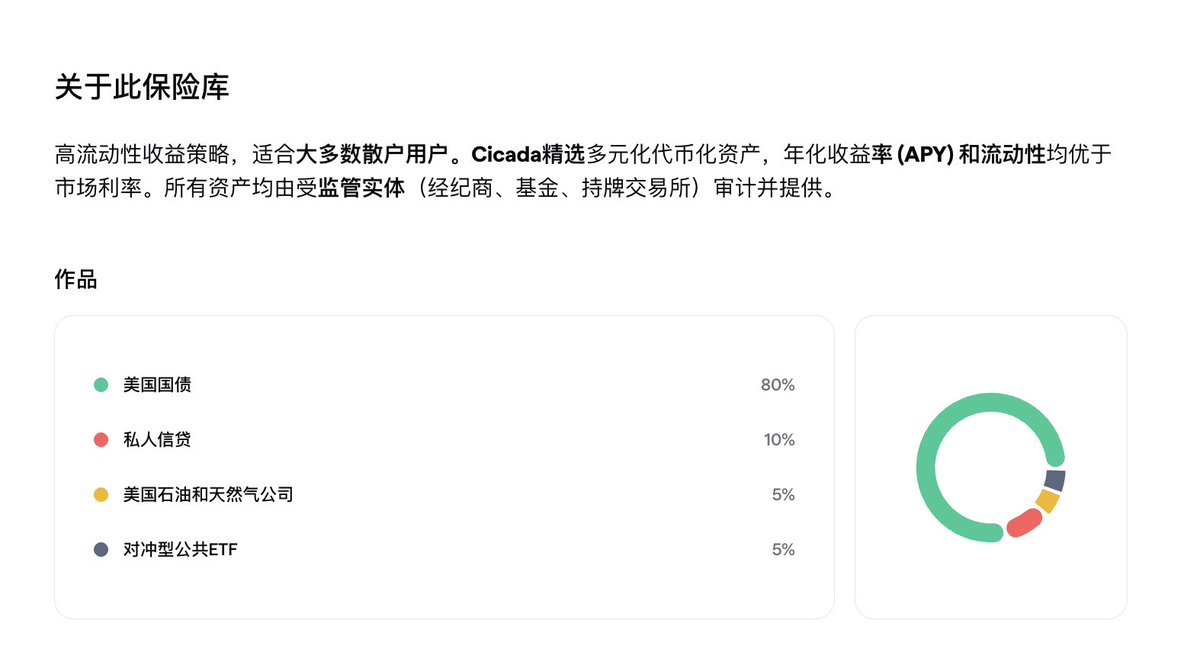Click the bold Cicada精选 text

528,154
